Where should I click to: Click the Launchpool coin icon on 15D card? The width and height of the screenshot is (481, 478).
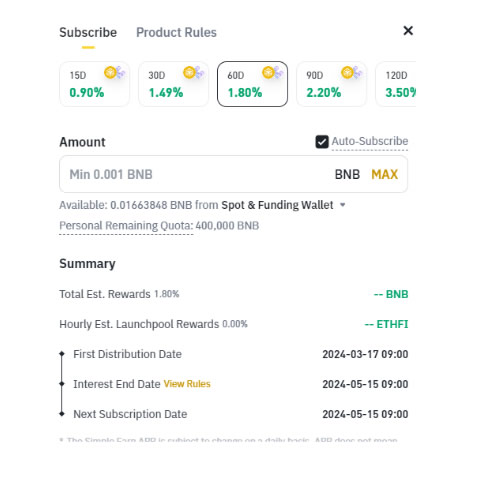click(x=114, y=72)
